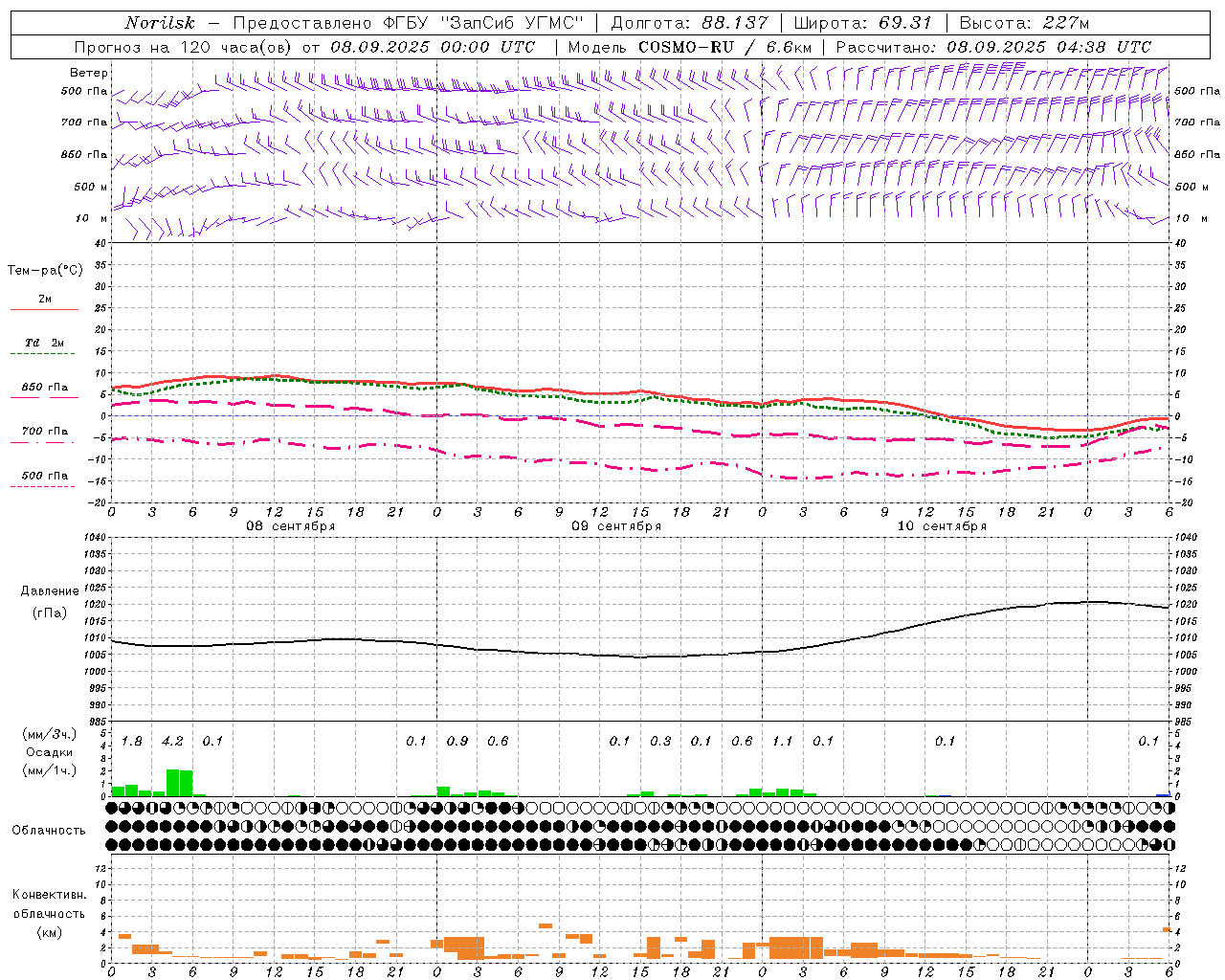The height and width of the screenshot is (980, 1225).
Task: Click the "Конвективн." panel label
Action: tap(50, 895)
